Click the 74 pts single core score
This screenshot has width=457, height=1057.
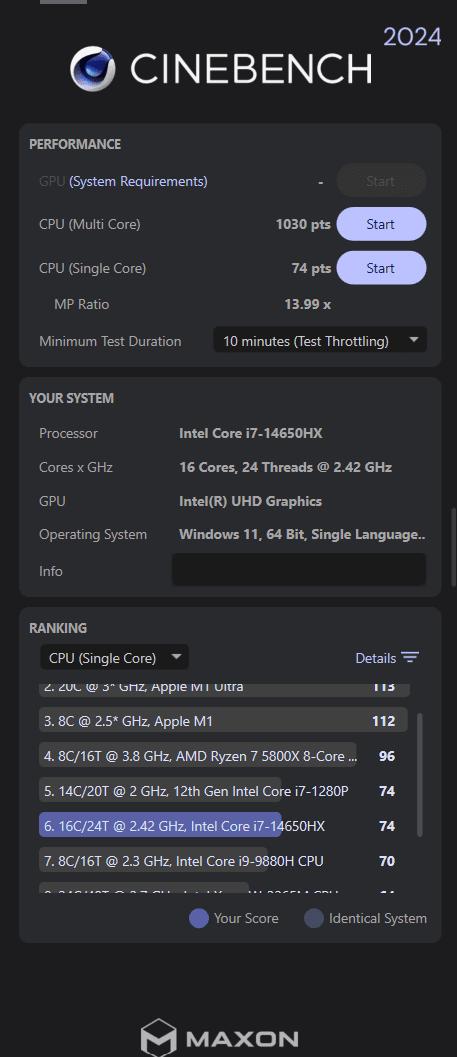coord(311,268)
